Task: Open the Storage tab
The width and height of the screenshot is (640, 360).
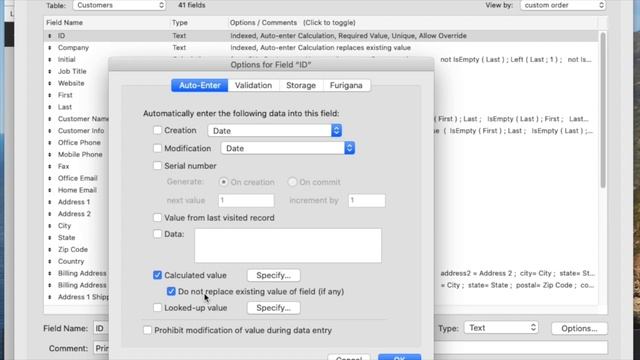Action: pos(301,85)
